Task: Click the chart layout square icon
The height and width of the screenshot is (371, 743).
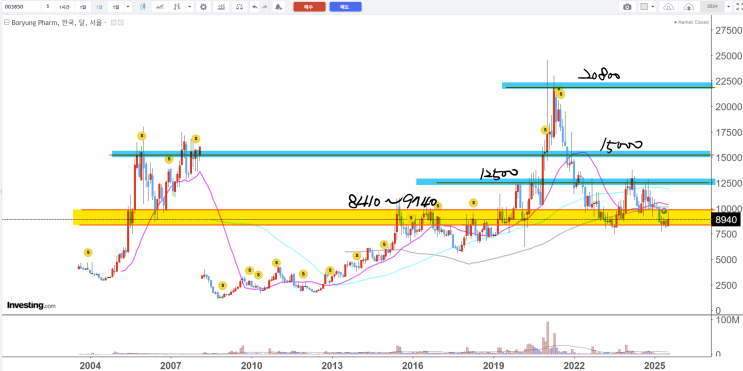Action: point(643,7)
